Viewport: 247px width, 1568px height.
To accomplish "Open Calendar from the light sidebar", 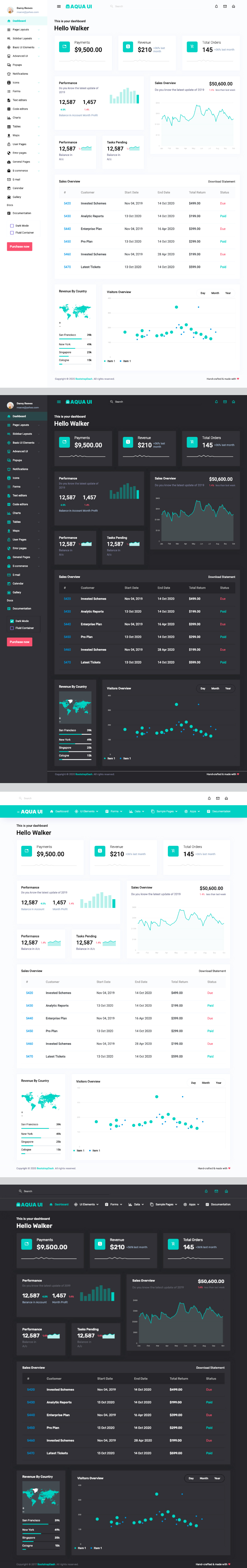I will (x=18, y=188).
